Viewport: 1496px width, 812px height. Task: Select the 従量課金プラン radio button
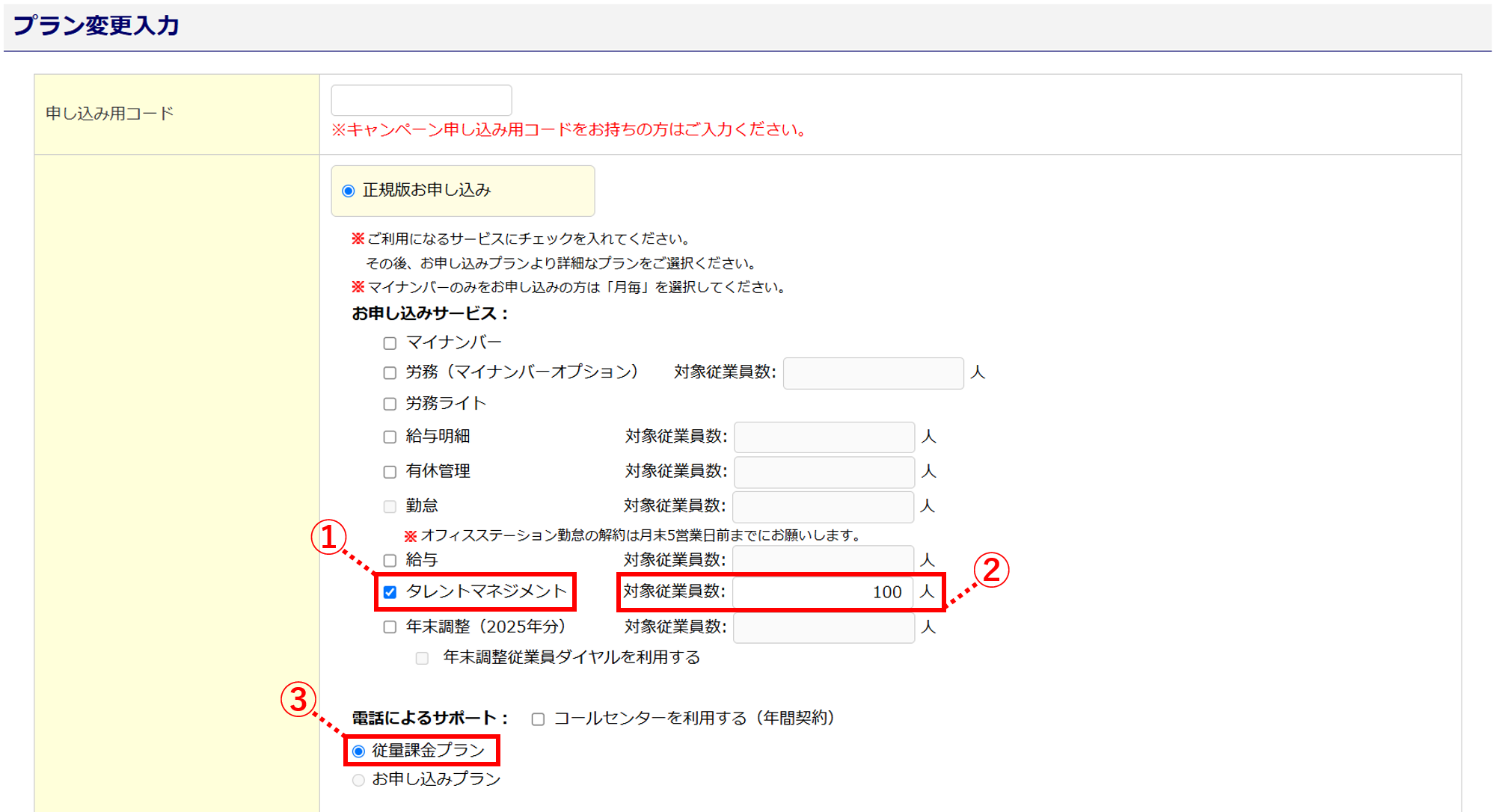pos(359,751)
